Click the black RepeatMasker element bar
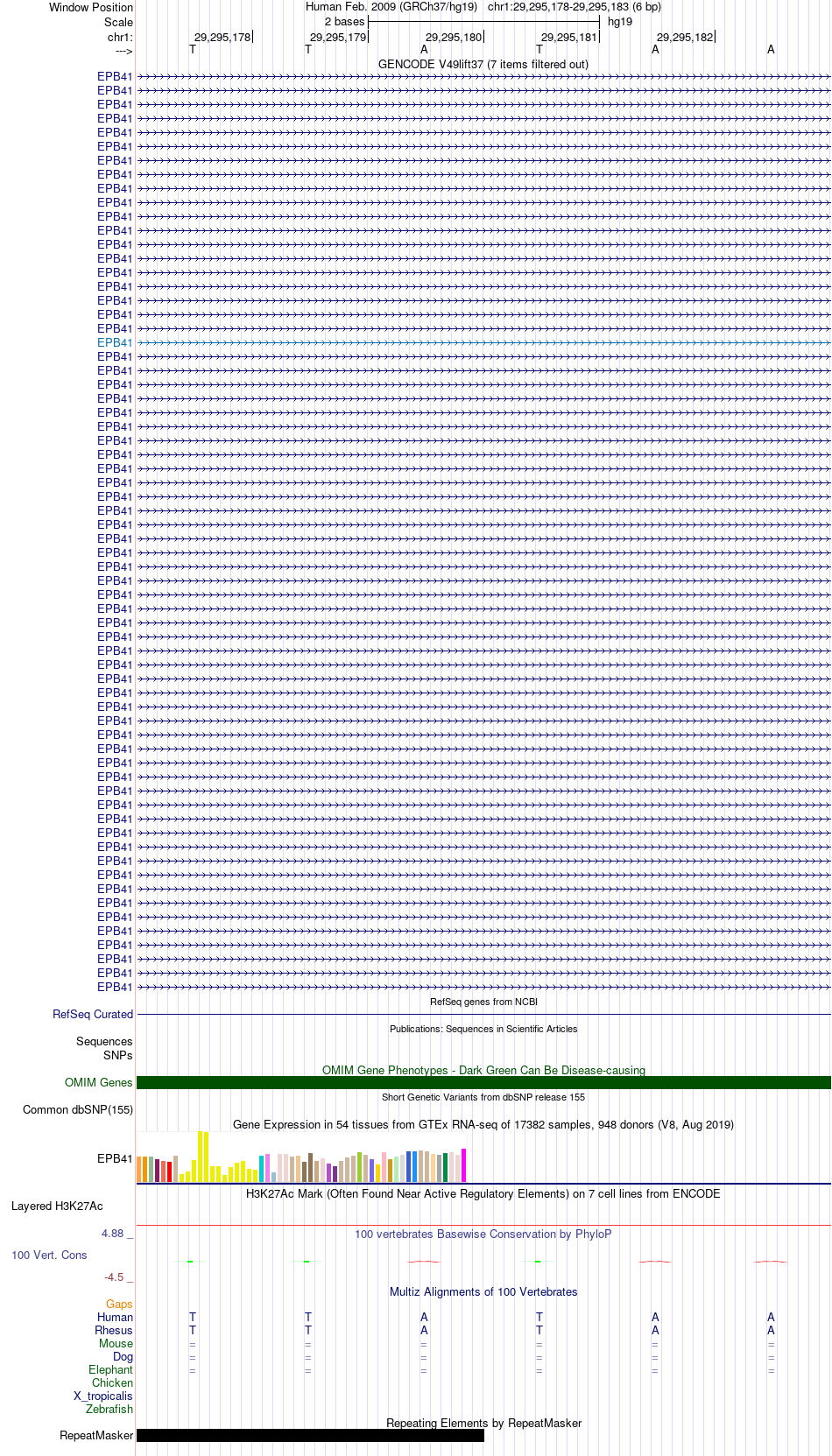Screen dimensions: 832x1456 (310, 1436)
